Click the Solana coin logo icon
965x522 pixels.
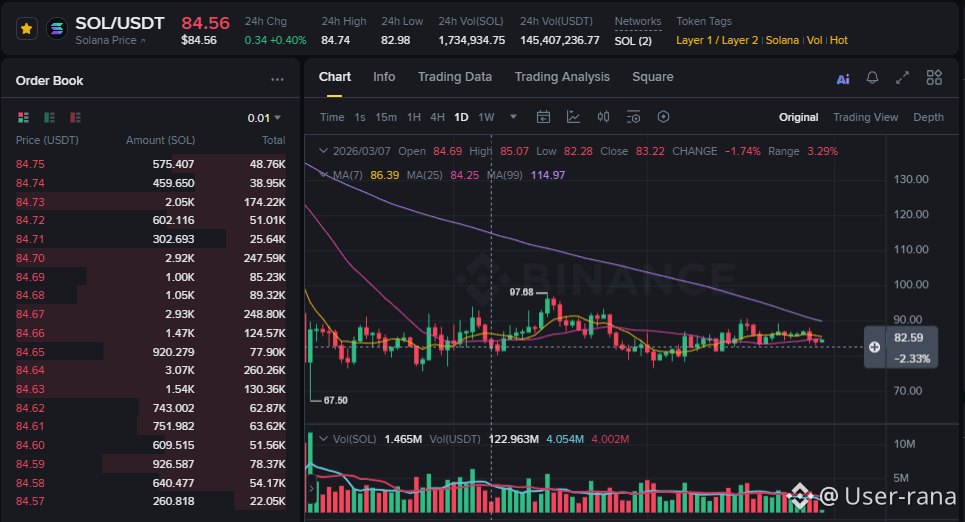pyautogui.click(x=57, y=29)
